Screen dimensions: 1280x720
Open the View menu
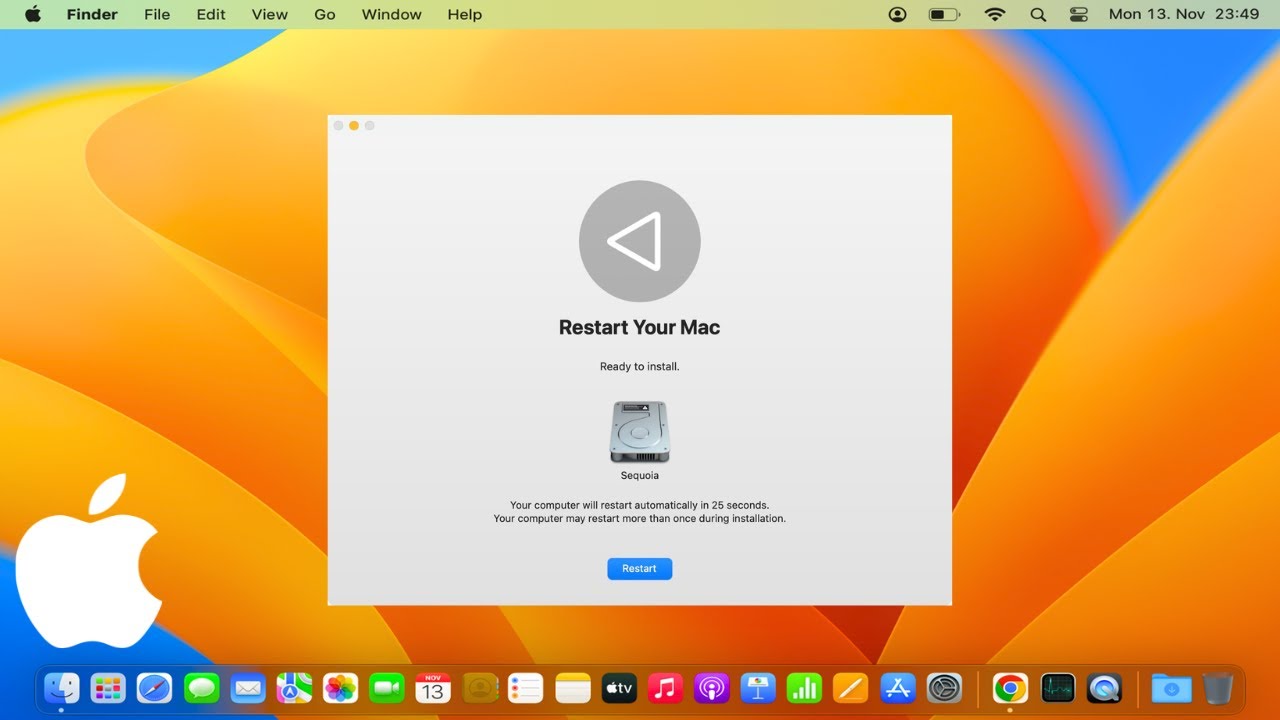(x=270, y=14)
